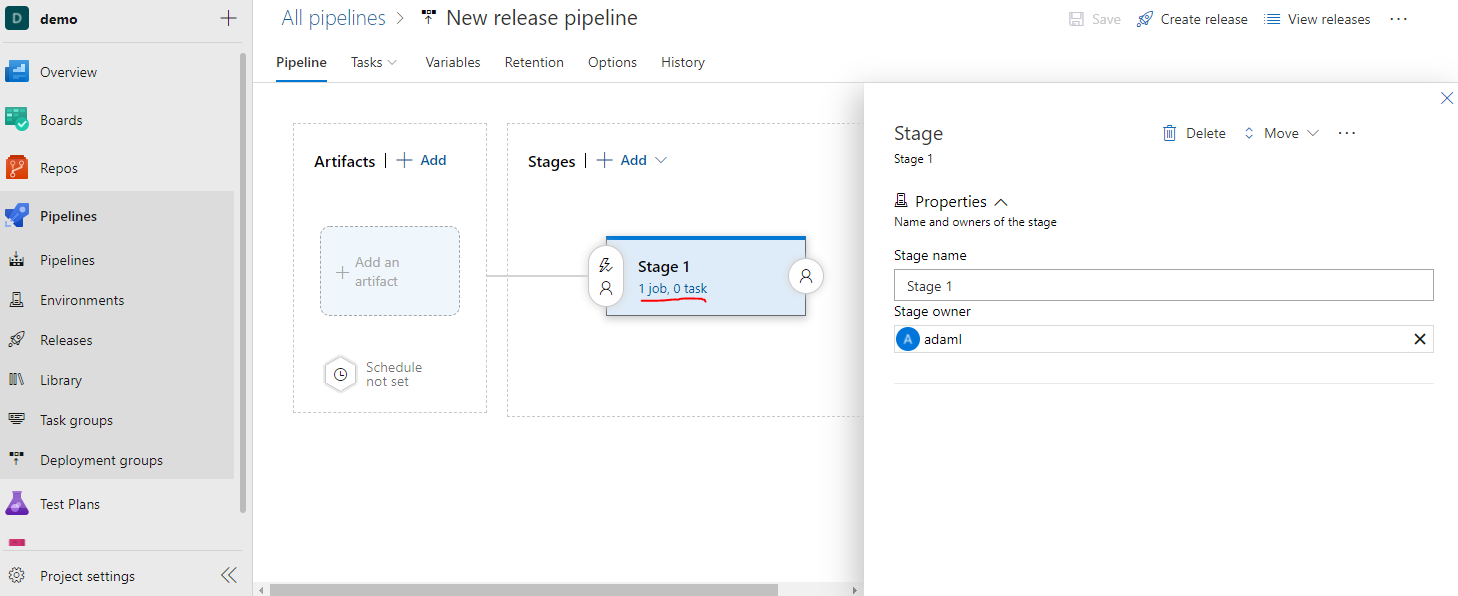Screen dimensions: 1458x596
Task: Click the left scroll arrow of the canvas scrollbar
Action: tap(262, 590)
